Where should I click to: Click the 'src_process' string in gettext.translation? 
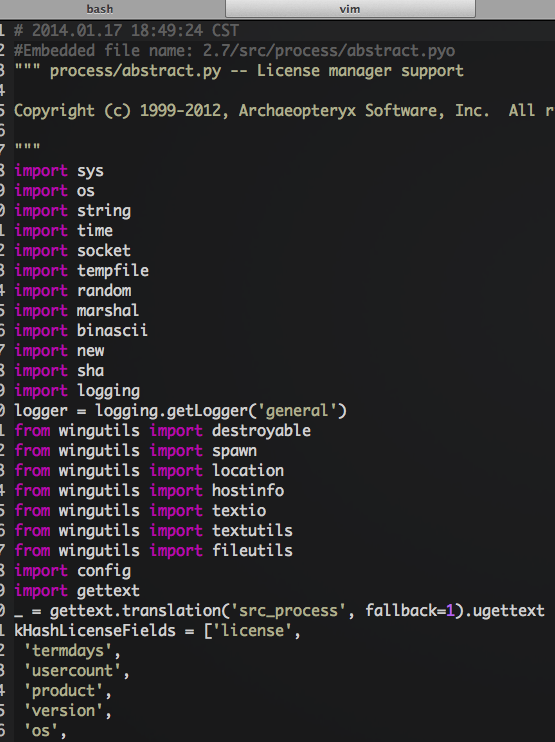pyautogui.click(x=288, y=610)
